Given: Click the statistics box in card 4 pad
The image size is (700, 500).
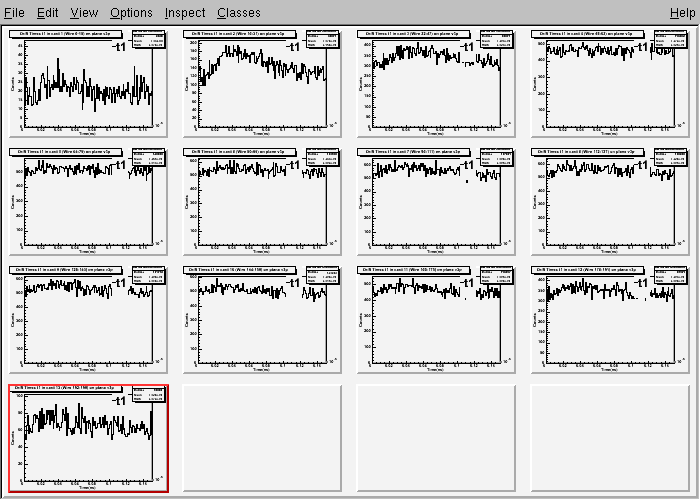Looking at the screenshot, I should point(671,39).
